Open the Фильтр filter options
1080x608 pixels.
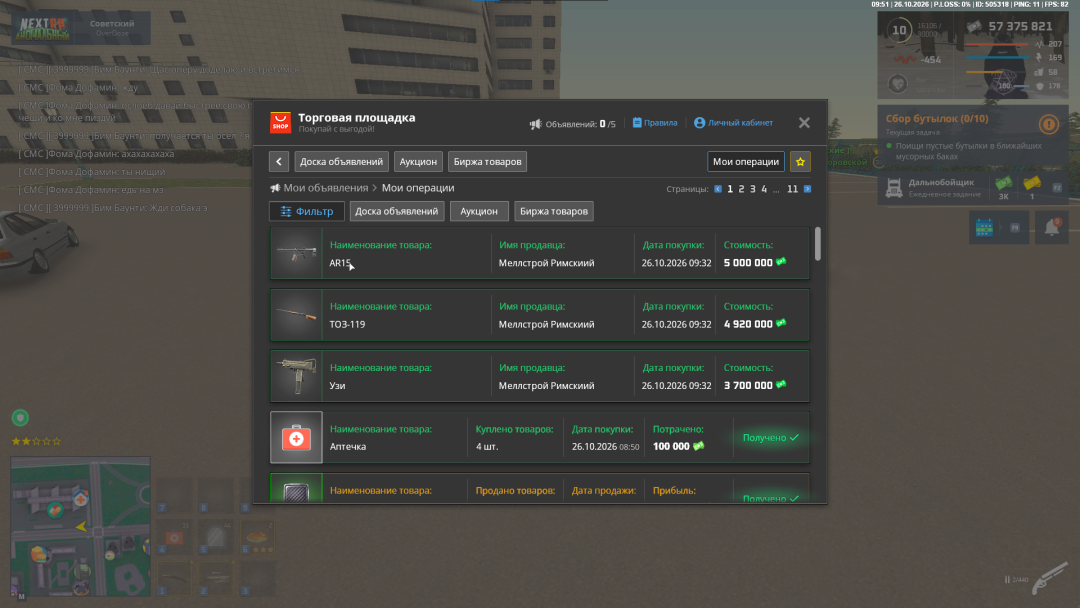307,211
